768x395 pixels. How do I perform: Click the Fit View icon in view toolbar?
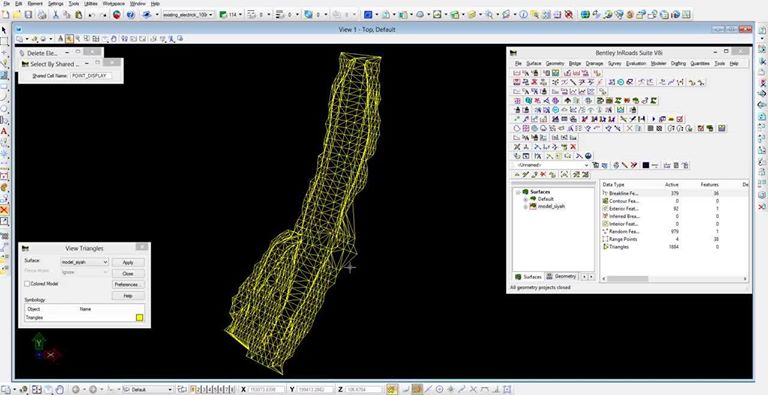coord(96,38)
